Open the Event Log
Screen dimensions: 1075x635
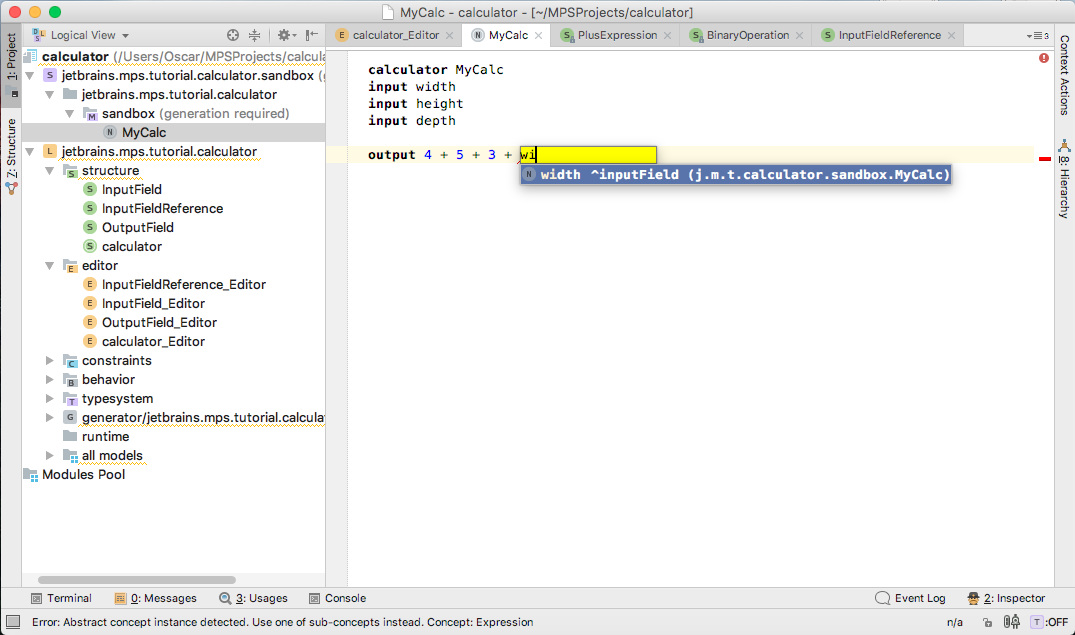pyautogui.click(x=910, y=598)
